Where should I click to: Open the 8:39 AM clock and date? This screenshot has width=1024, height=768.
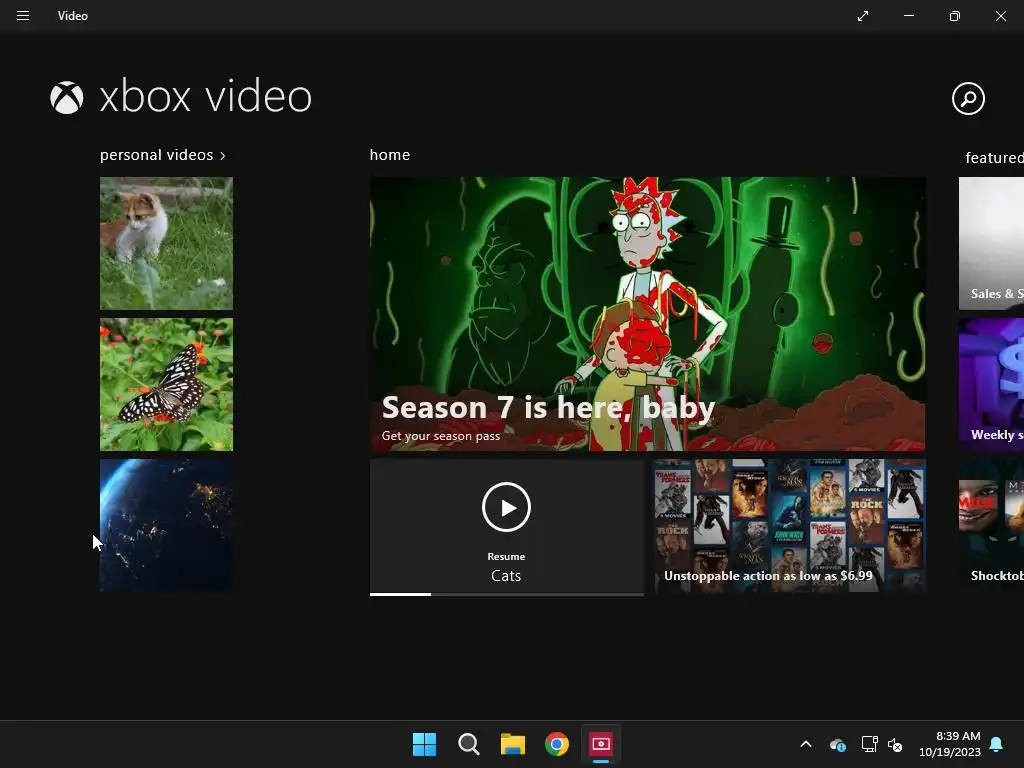pos(950,744)
